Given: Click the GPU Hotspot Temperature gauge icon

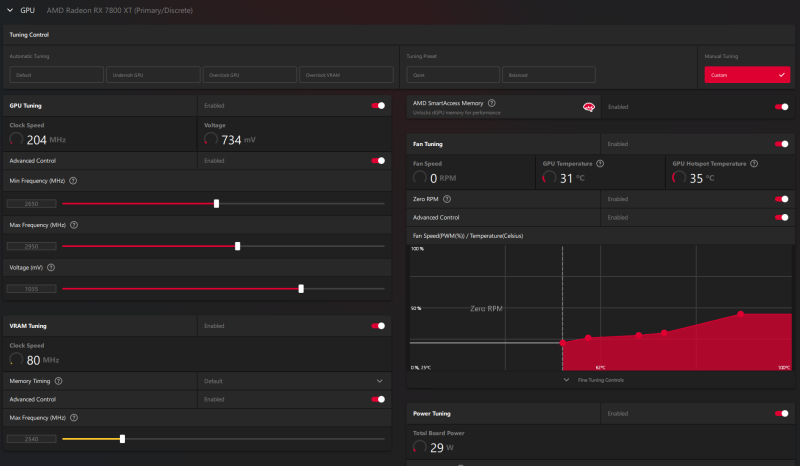Looking at the screenshot, I should tap(679, 178).
